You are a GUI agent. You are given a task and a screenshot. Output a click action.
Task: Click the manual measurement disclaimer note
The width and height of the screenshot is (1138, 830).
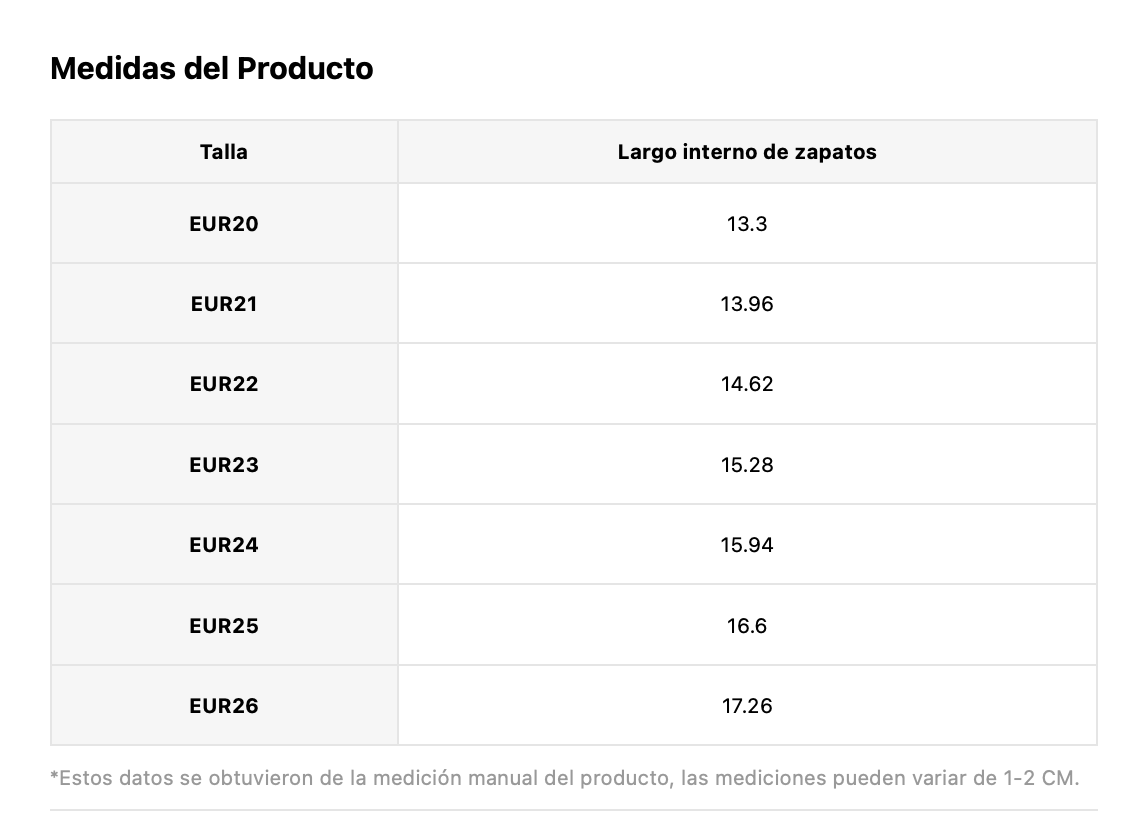tap(565, 778)
